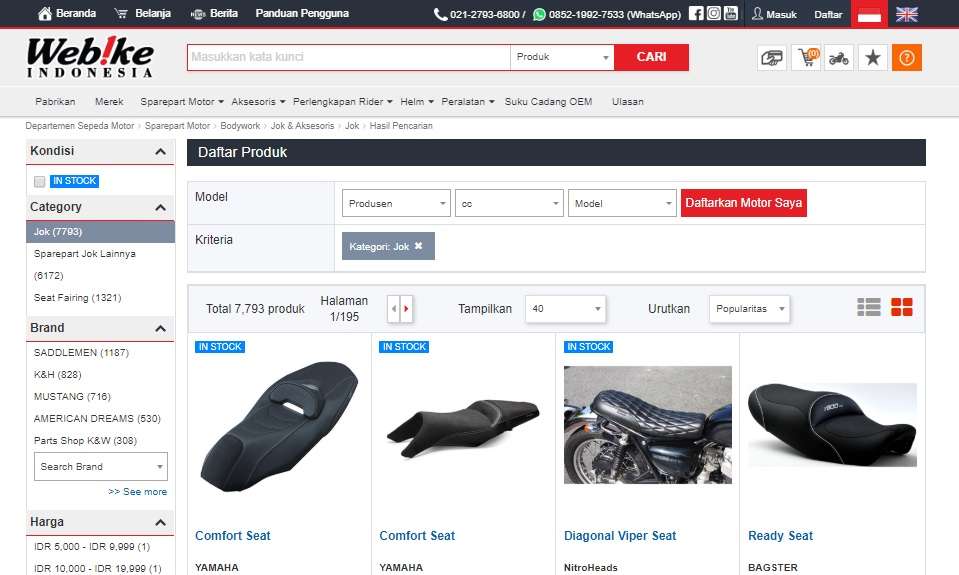Open Helm menu
Viewport: 959px width, 575px height.
point(417,102)
